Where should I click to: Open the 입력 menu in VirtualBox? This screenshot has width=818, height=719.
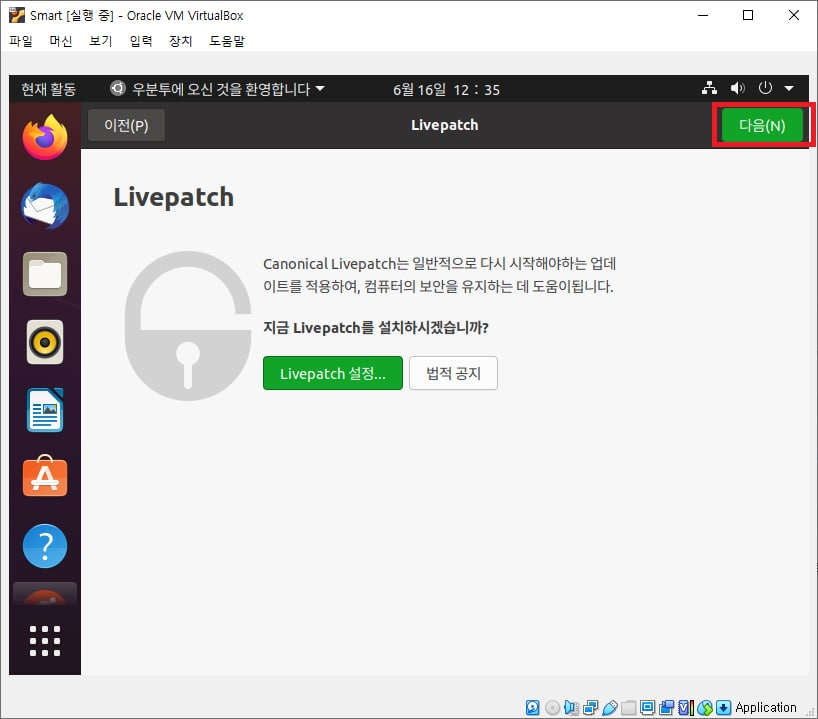(x=141, y=41)
